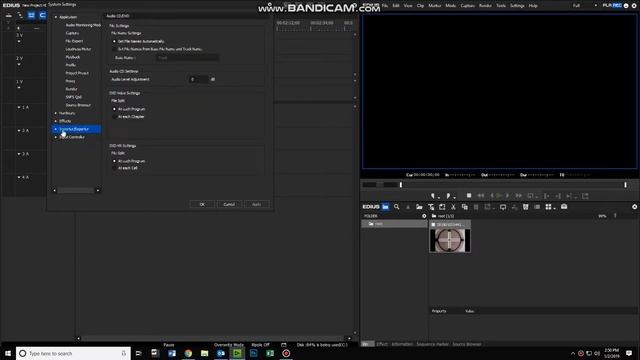
Task: Open the Settings menu
Action: click(517, 6)
